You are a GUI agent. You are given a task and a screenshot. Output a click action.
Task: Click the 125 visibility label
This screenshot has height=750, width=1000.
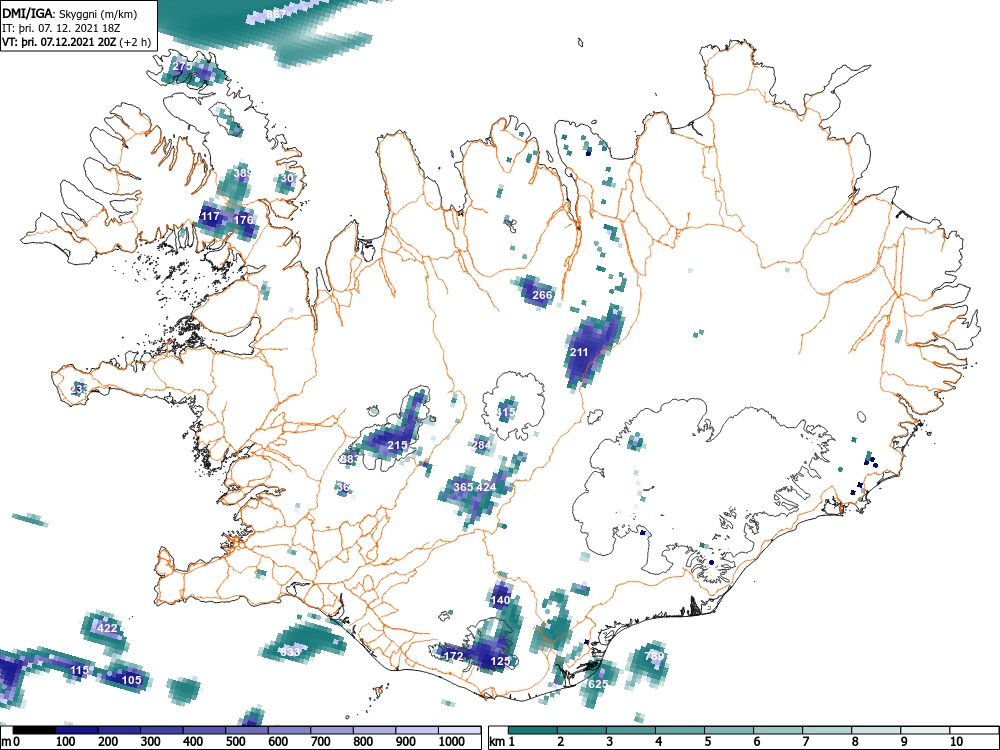[501, 661]
